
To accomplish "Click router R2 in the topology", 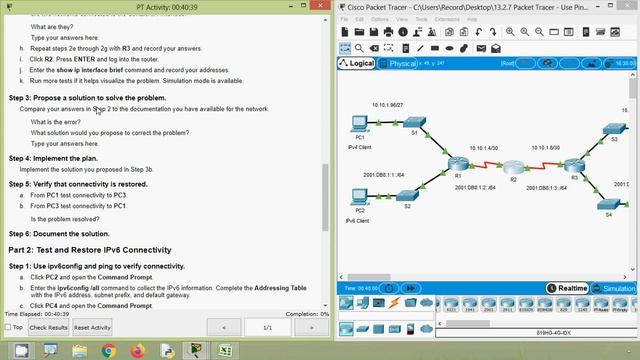I will point(513,167).
